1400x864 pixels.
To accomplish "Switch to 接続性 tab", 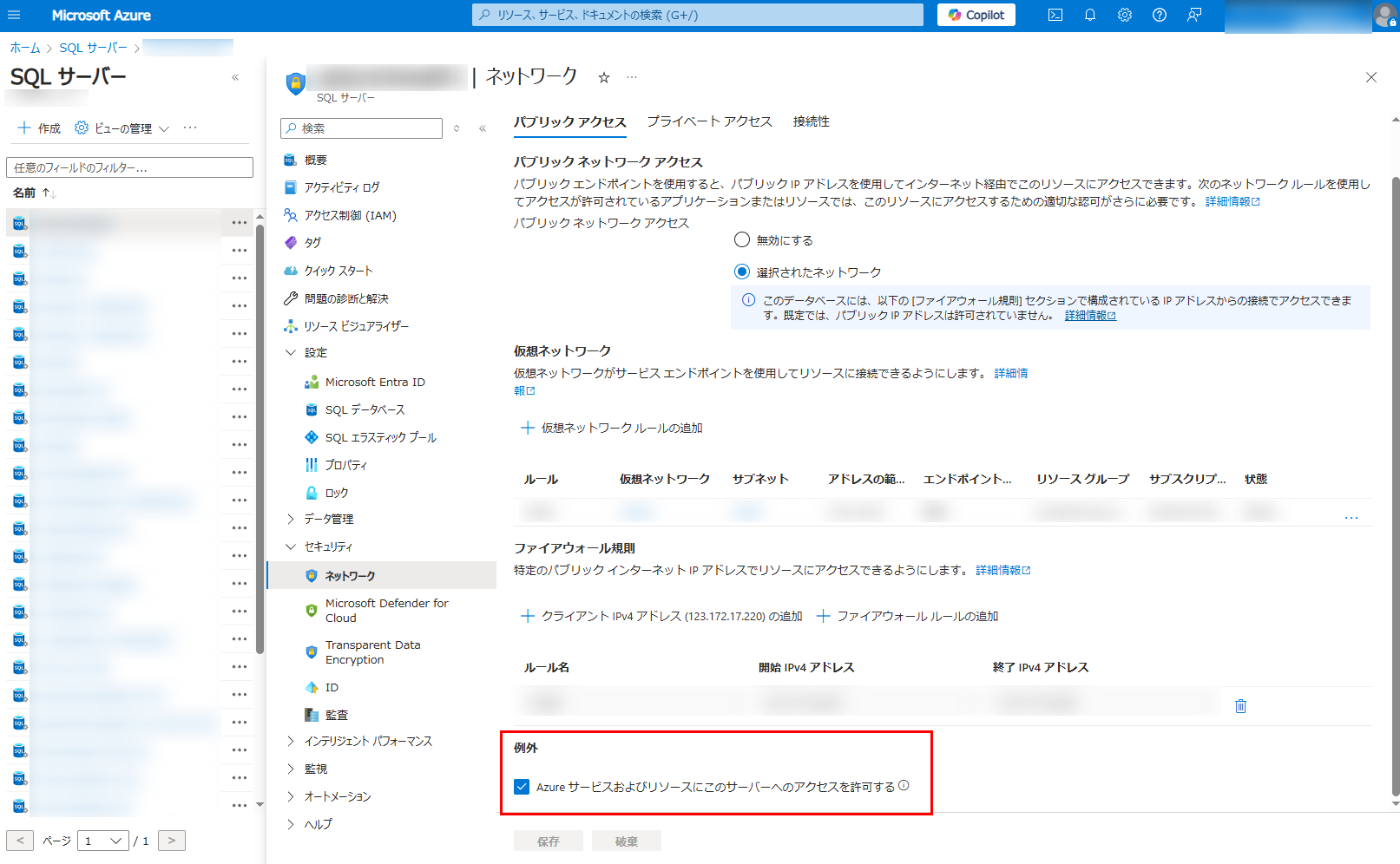I will coord(811,122).
